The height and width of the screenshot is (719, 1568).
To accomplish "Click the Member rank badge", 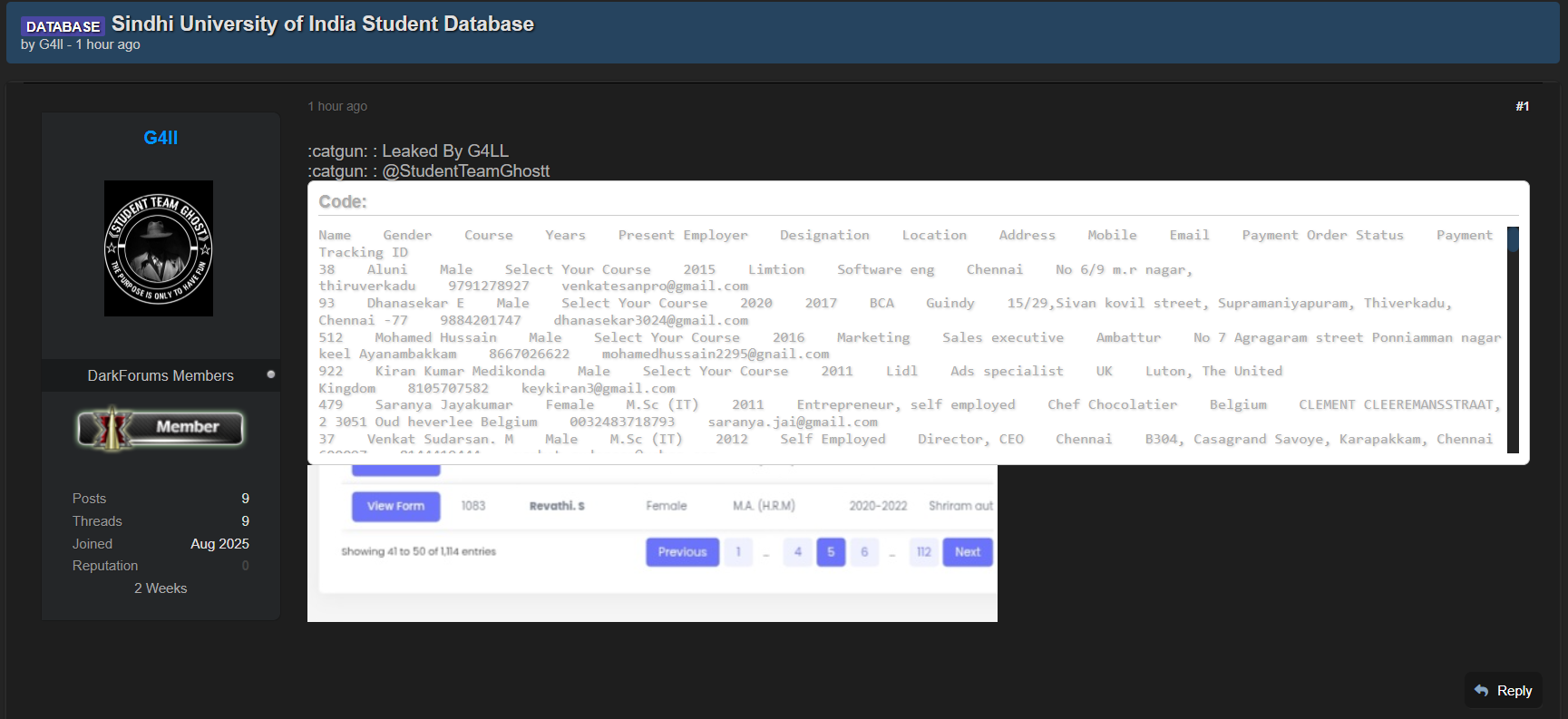I will pyautogui.click(x=161, y=428).
